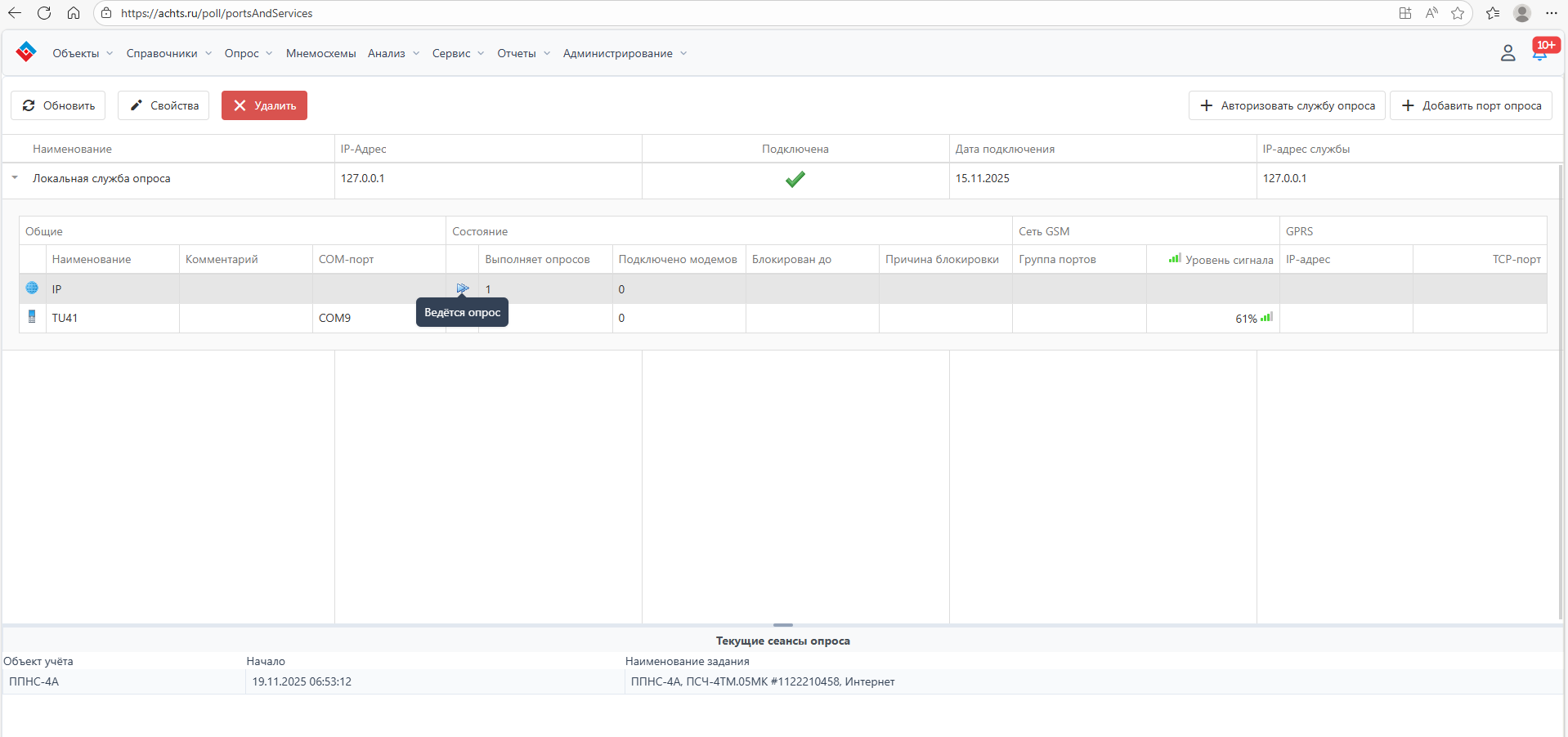Collapse the Локальная служба опроса row
Viewport: 1568px width, 737px height.
15,178
